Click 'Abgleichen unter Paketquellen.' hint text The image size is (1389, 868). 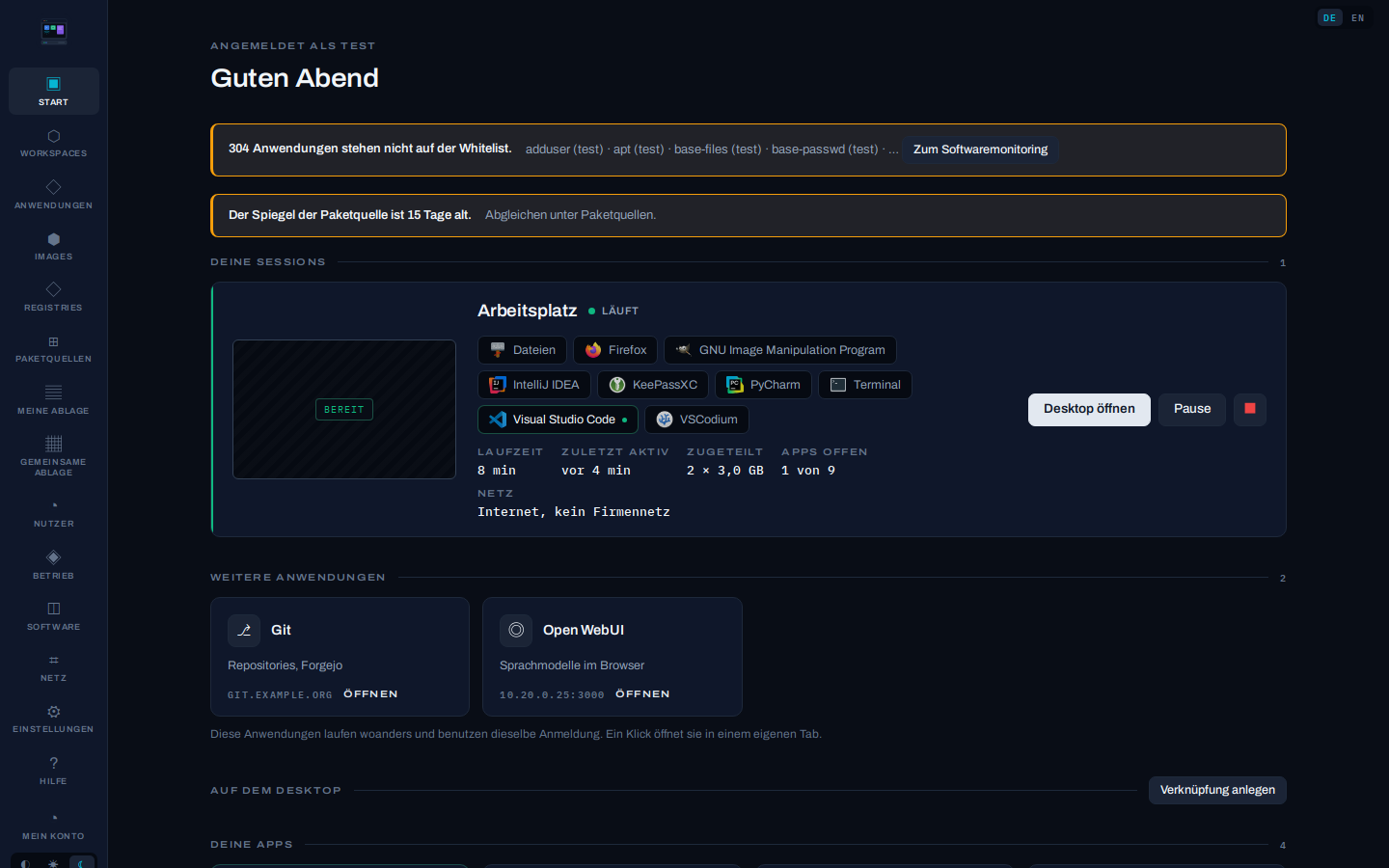click(x=570, y=215)
